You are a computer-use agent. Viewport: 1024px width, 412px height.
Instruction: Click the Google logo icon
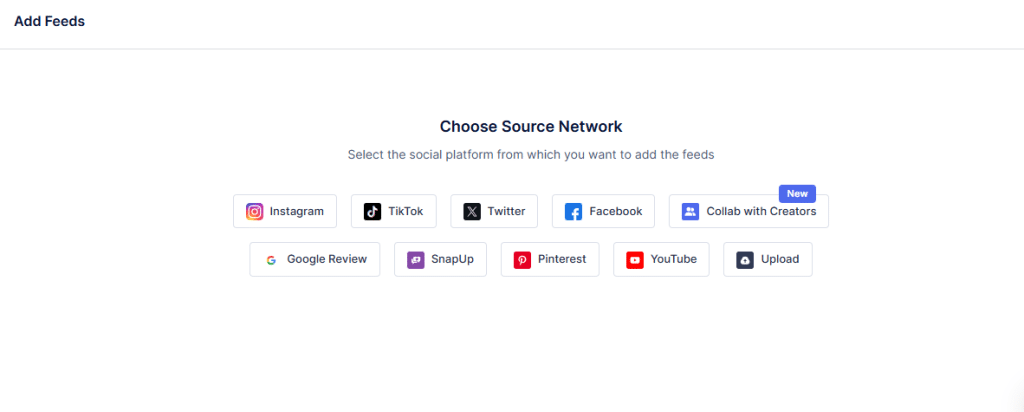(x=271, y=260)
